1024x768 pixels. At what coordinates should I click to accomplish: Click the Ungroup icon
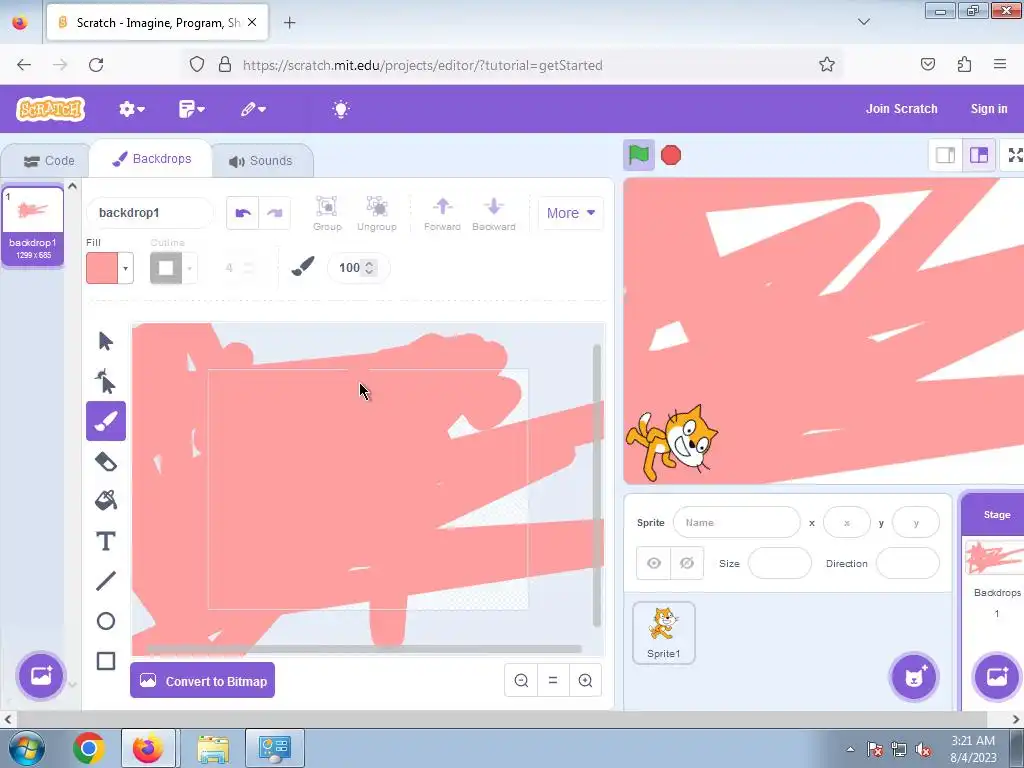click(377, 213)
